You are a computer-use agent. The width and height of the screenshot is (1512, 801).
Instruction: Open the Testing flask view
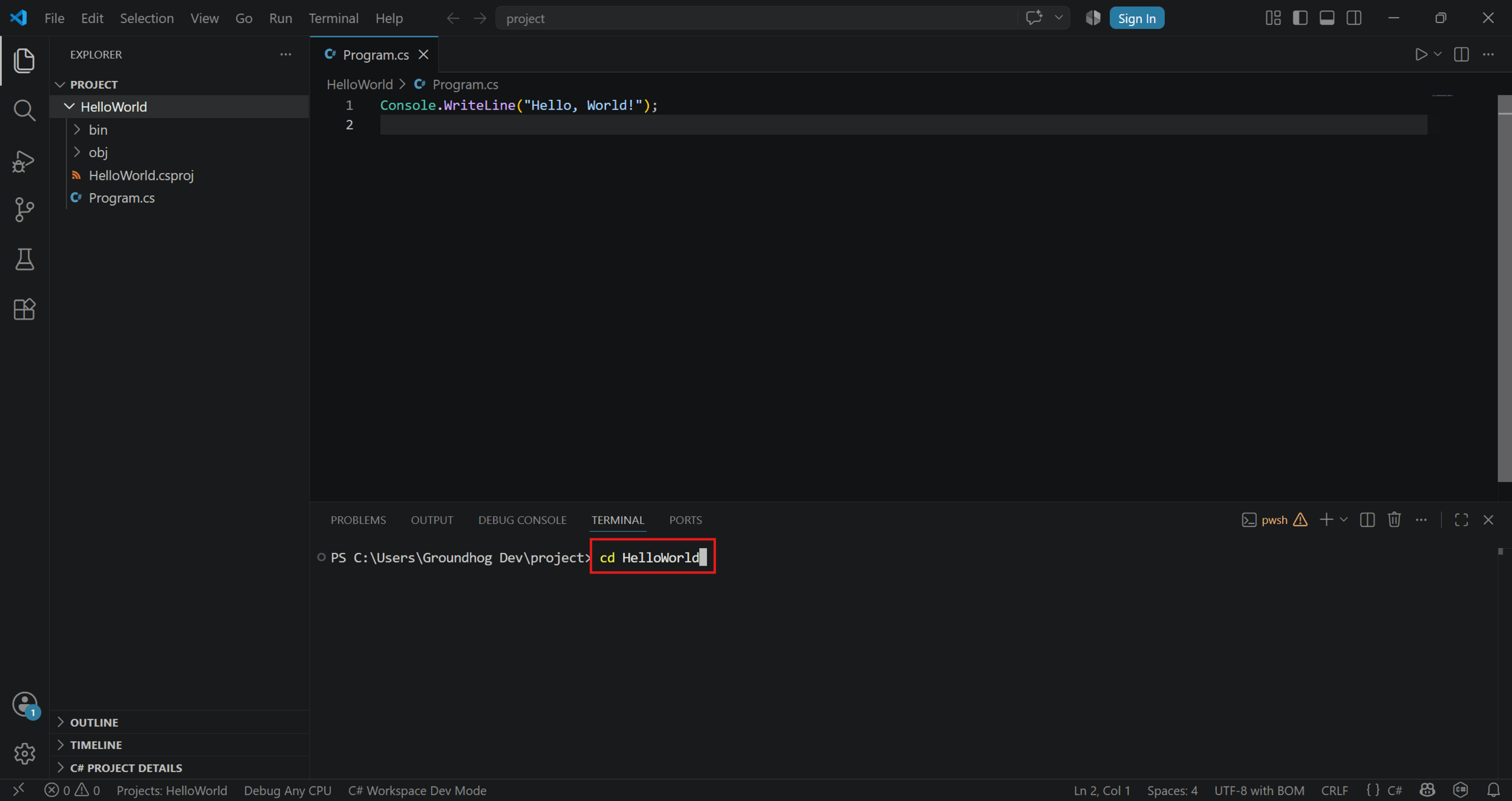coord(24,260)
